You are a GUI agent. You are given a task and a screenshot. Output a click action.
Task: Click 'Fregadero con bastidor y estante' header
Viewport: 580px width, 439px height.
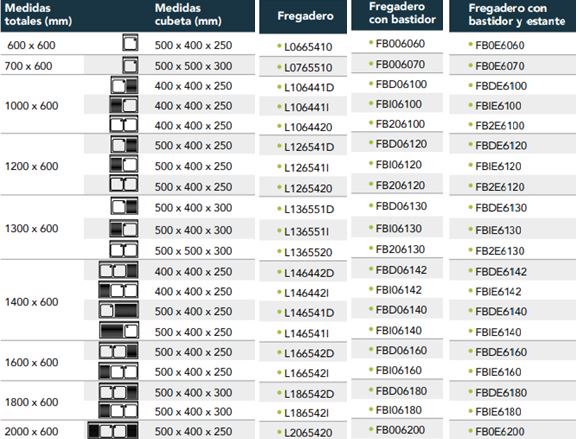pos(517,14)
